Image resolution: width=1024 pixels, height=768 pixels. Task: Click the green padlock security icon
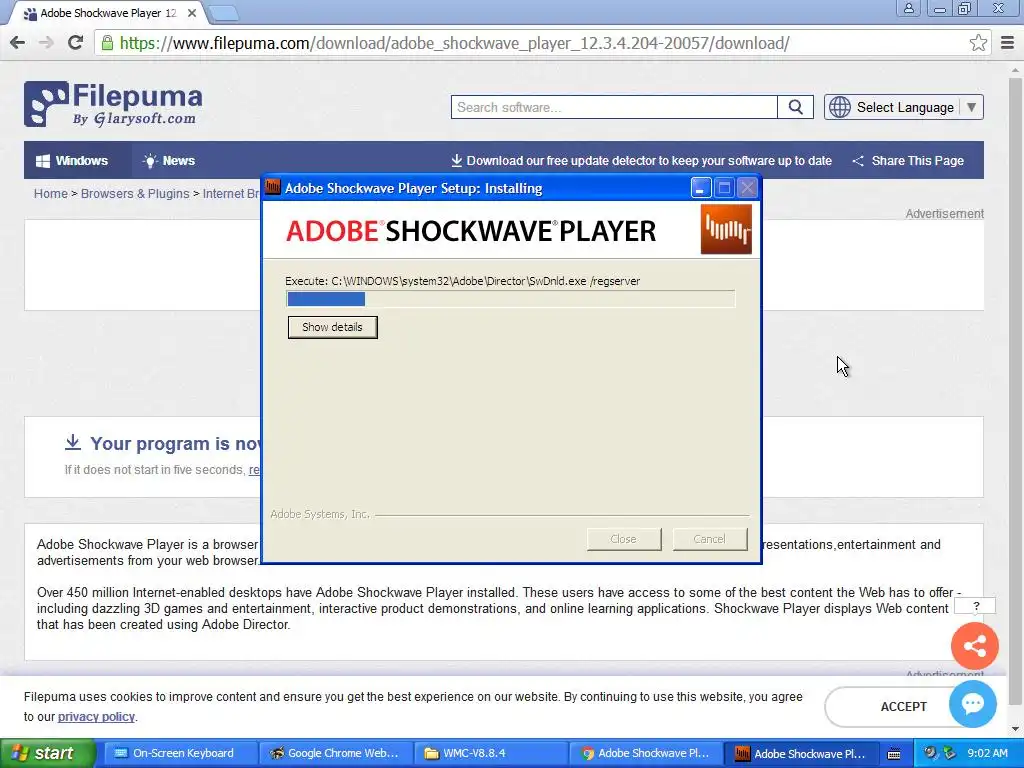[107, 43]
